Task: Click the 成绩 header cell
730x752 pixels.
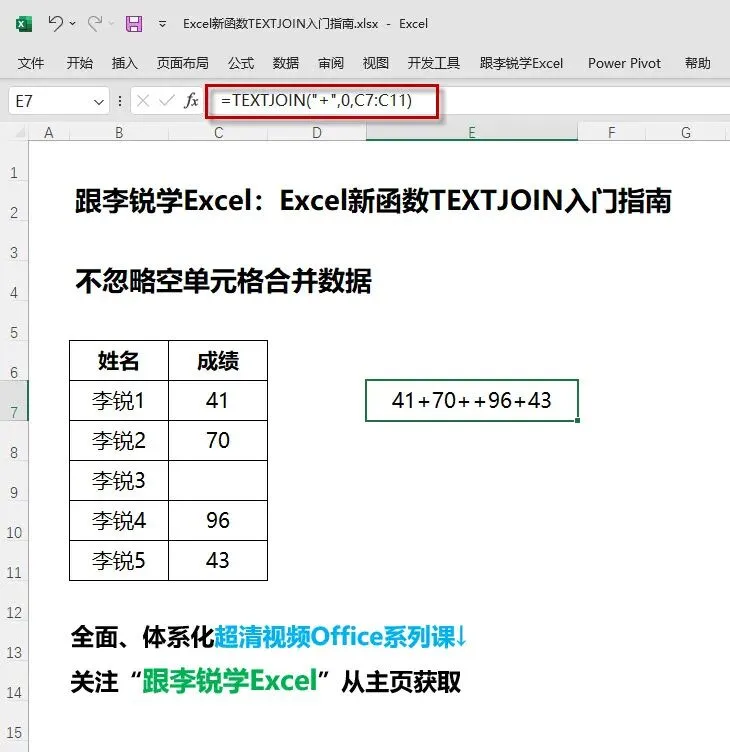Action: coord(218,361)
